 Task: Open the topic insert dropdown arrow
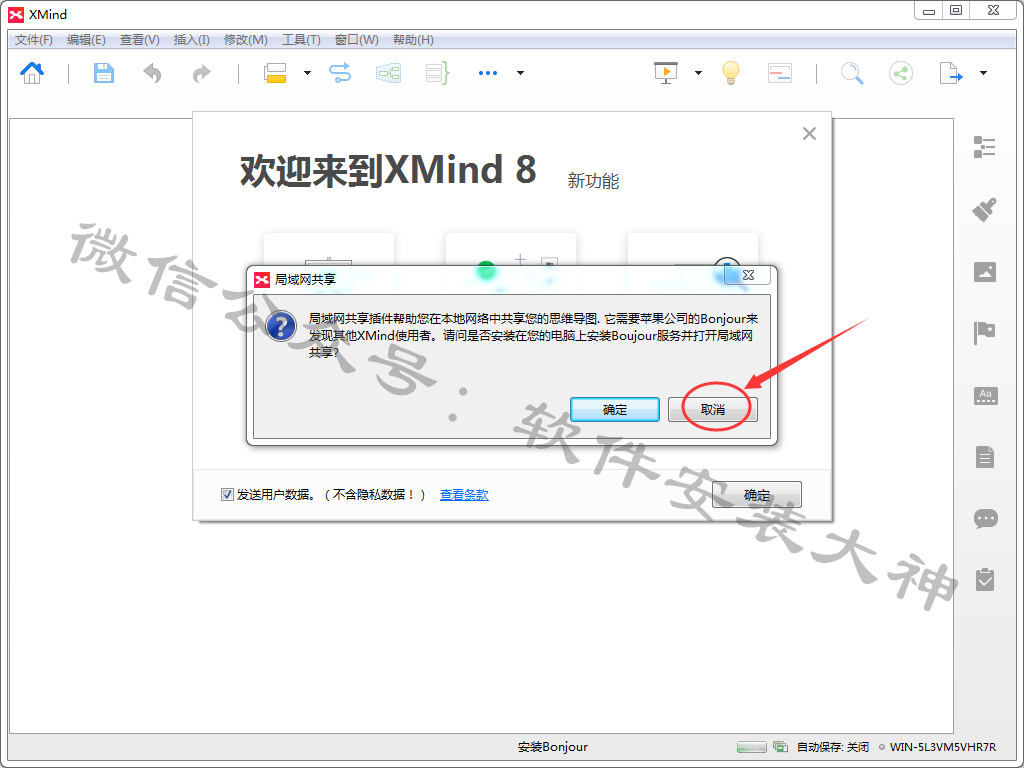tap(307, 73)
